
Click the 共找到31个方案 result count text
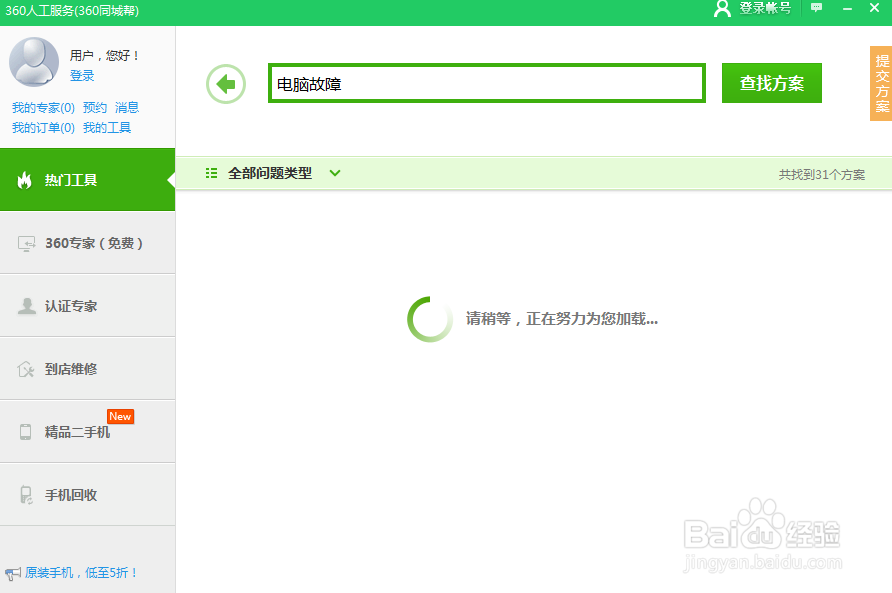point(821,175)
